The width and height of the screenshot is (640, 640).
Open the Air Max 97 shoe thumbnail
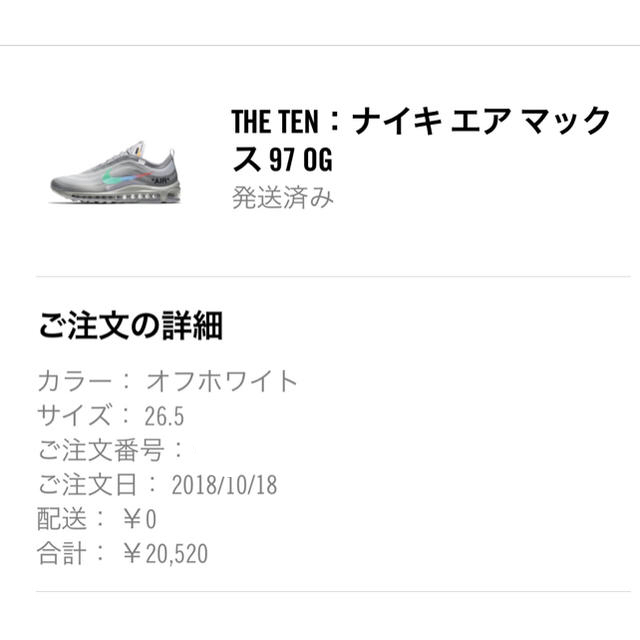pos(116,172)
